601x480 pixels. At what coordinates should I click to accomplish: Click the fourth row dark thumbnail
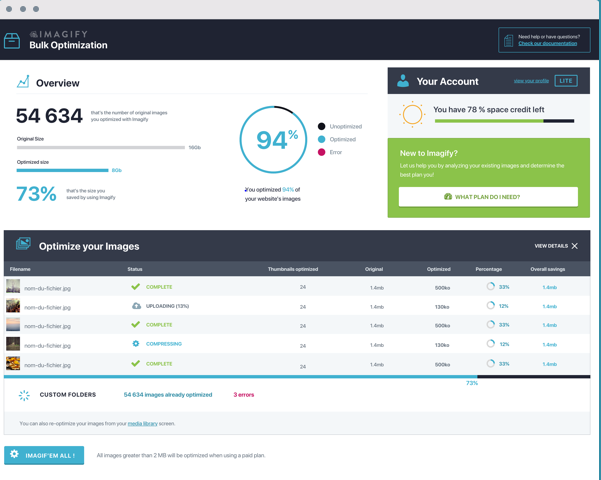click(x=13, y=344)
